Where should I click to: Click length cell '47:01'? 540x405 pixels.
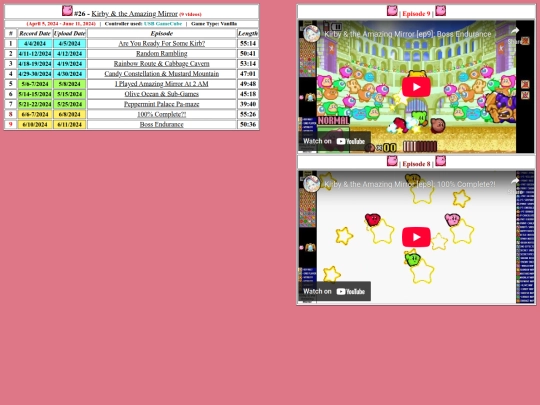[248, 74]
